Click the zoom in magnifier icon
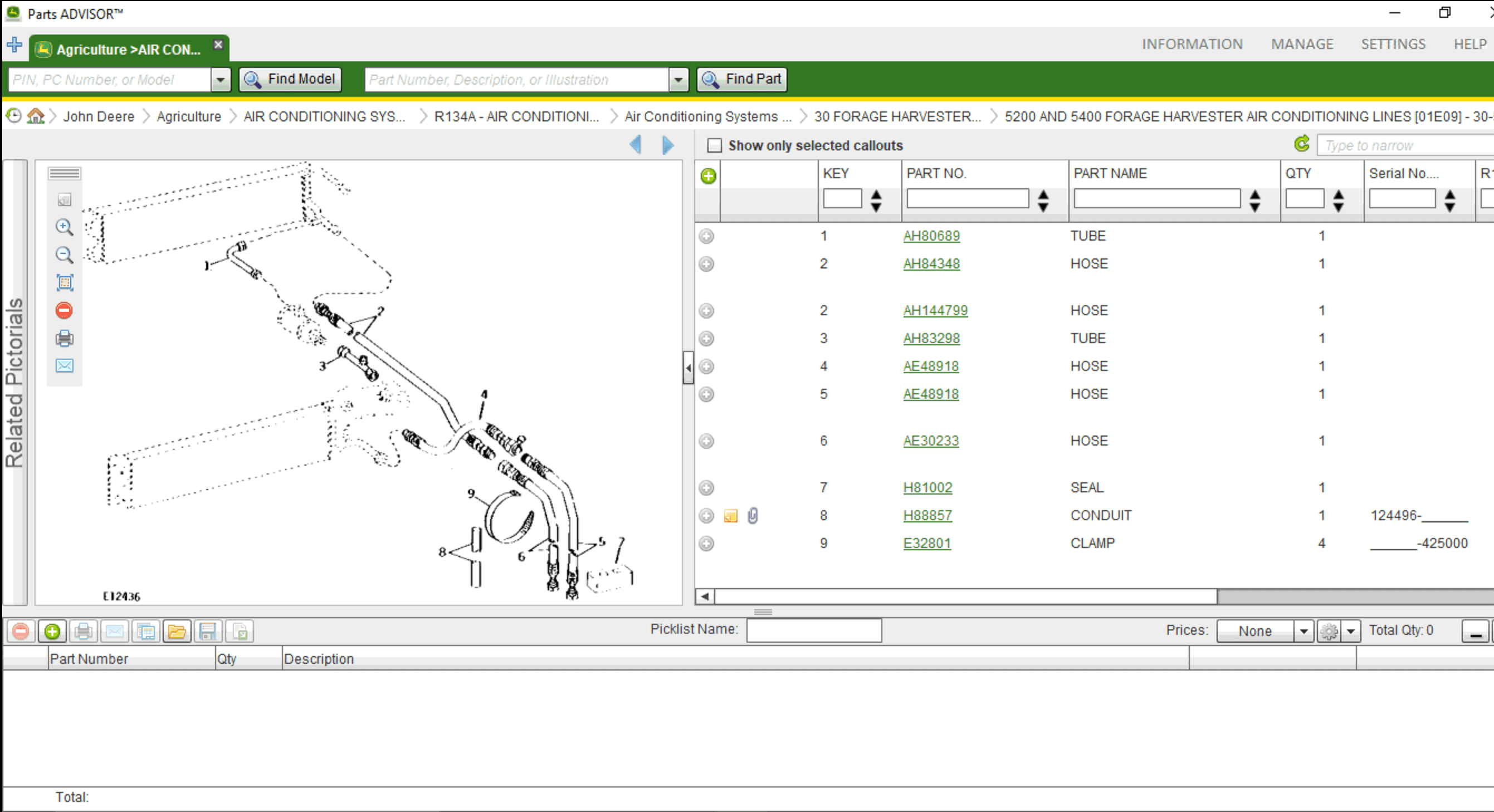The height and width of the screenshot is (812, 1494). (x=65, y=227)
